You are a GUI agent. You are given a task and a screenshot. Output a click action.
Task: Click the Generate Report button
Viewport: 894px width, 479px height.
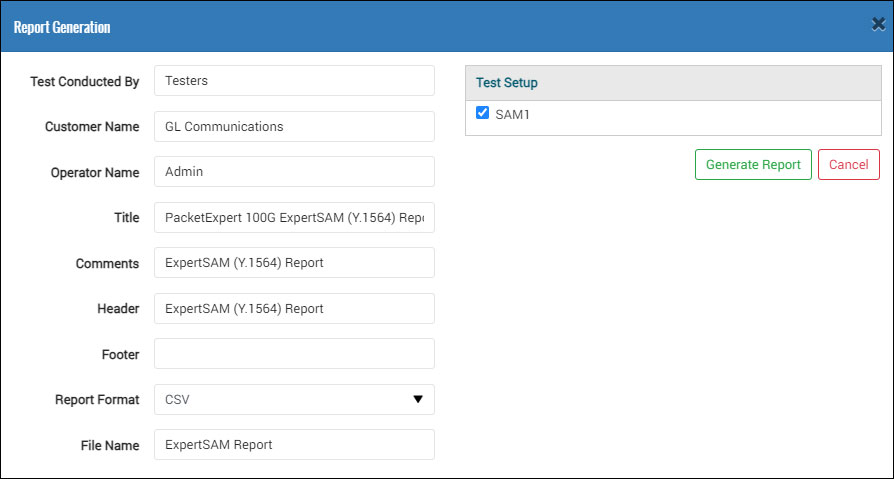click(753, 165)
